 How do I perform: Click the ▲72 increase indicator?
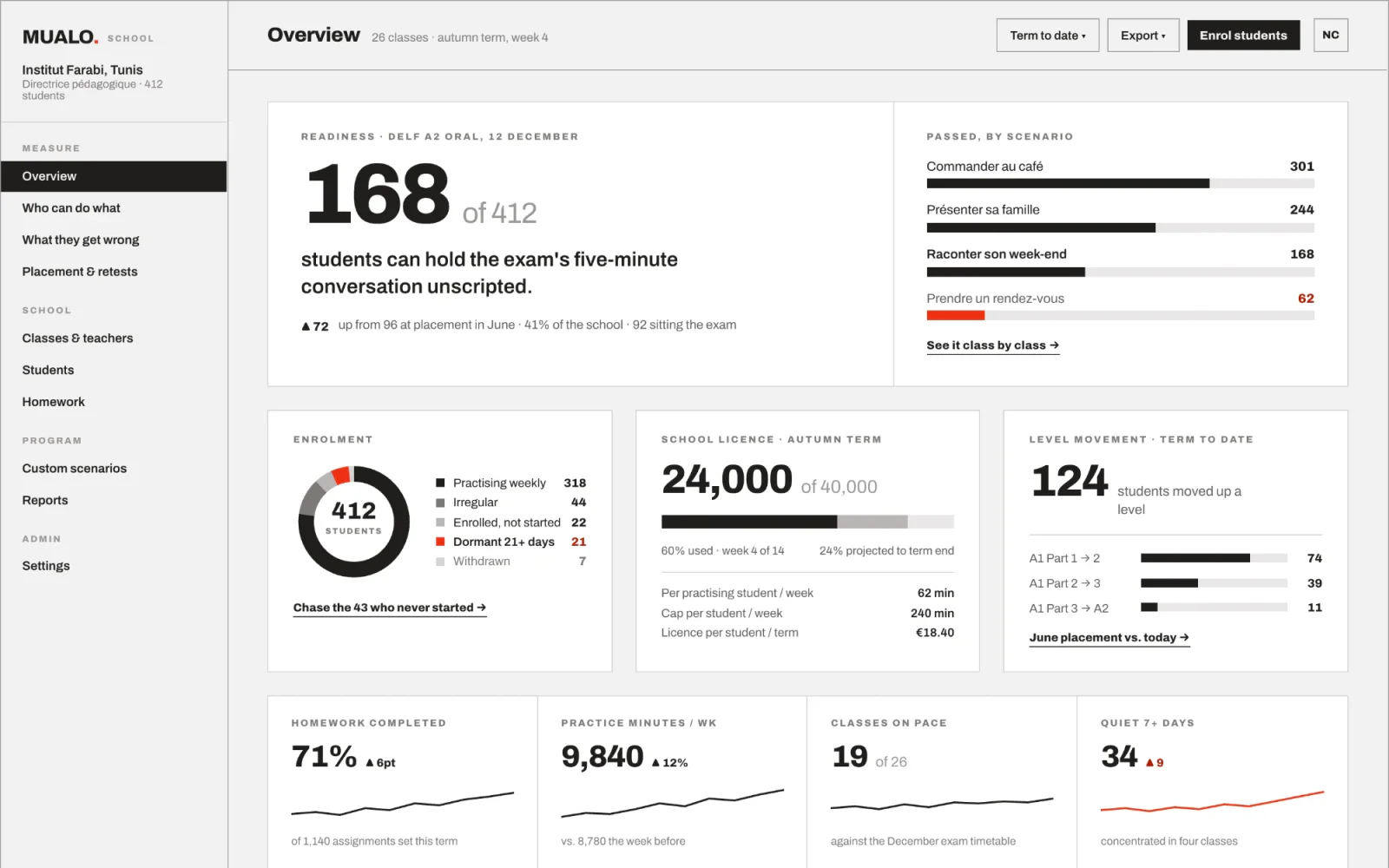coord(315,326)
